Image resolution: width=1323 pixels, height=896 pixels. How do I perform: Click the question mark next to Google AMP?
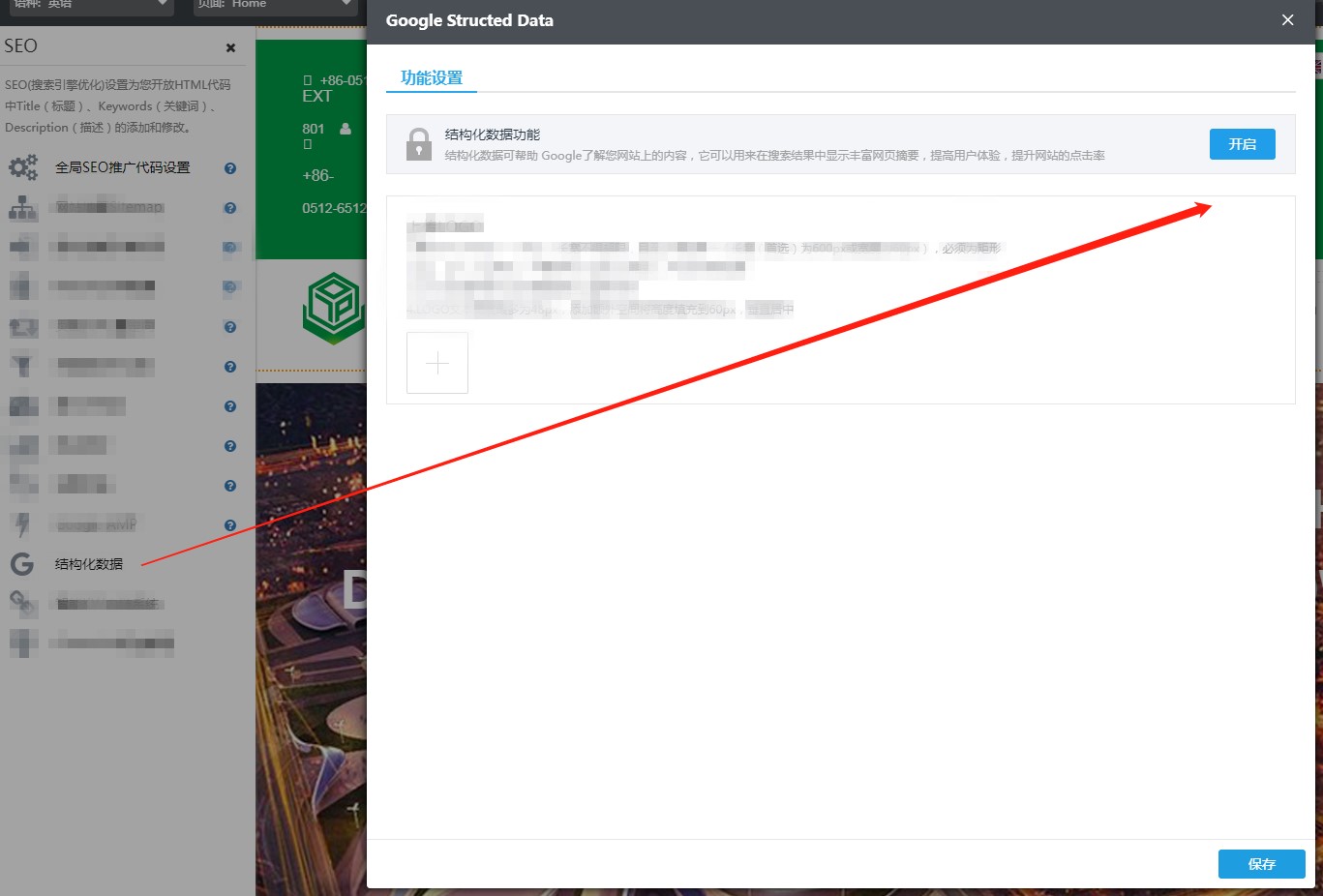(229, 523)
